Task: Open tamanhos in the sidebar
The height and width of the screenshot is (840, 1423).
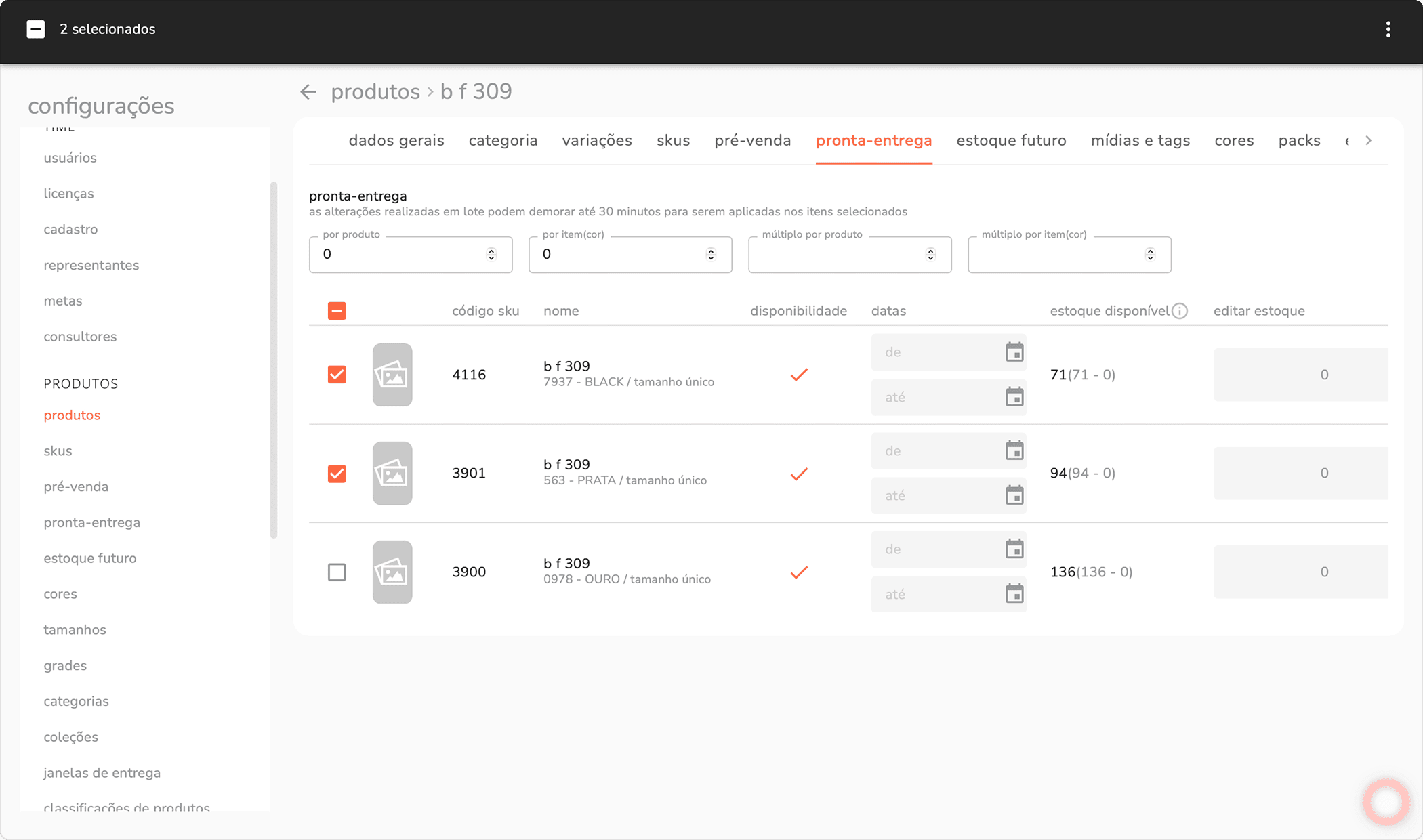Action: click(75, 630)
